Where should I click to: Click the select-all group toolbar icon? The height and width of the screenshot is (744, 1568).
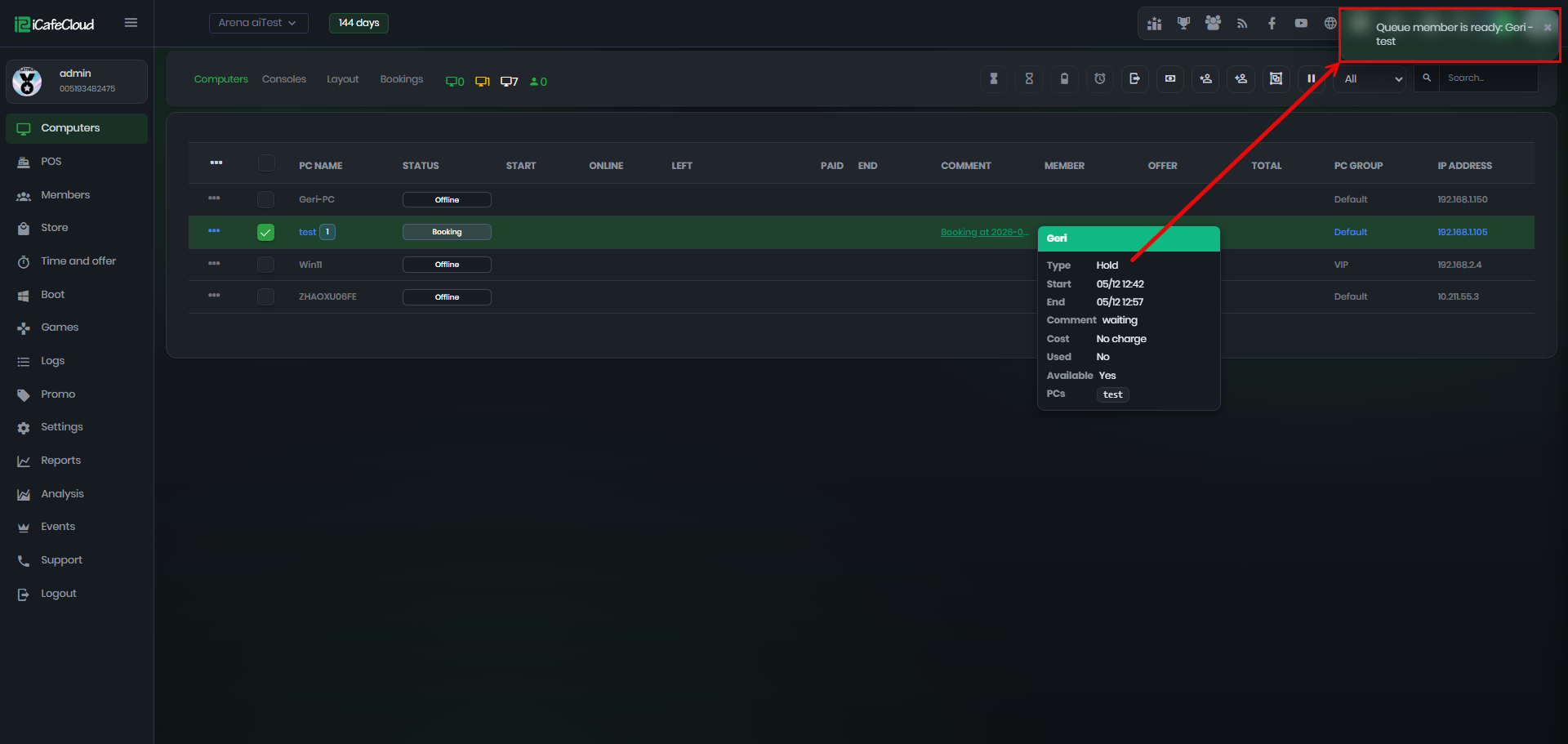point(1276,78)
